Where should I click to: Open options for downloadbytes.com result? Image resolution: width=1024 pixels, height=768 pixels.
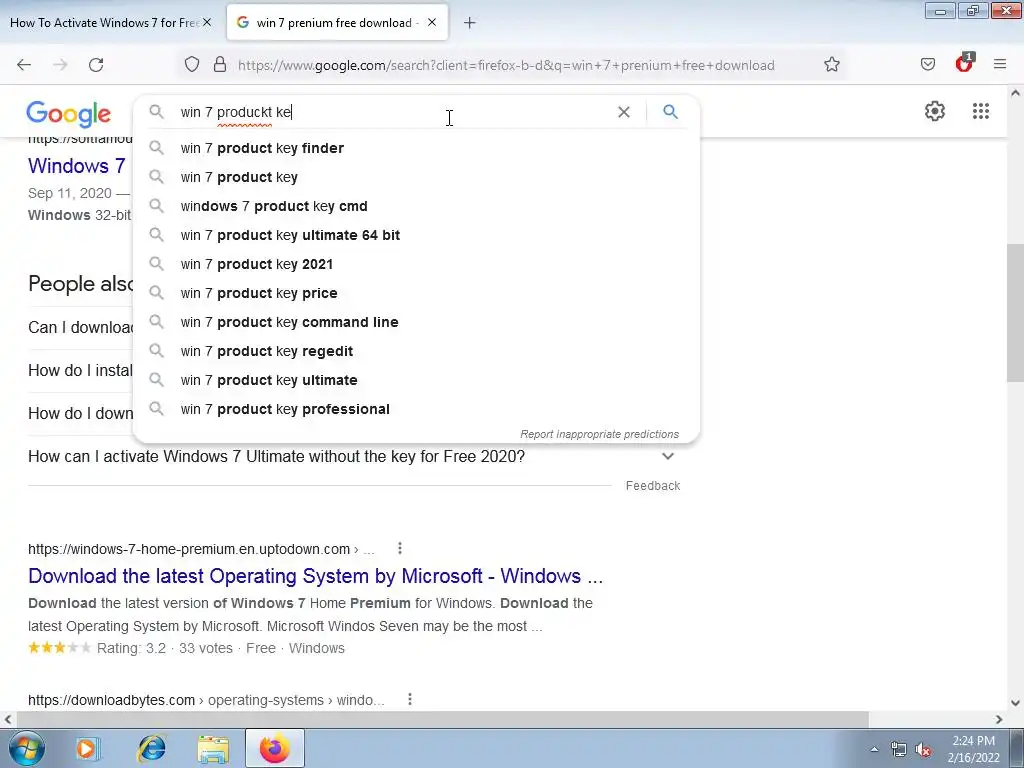(x=409, y=699)
